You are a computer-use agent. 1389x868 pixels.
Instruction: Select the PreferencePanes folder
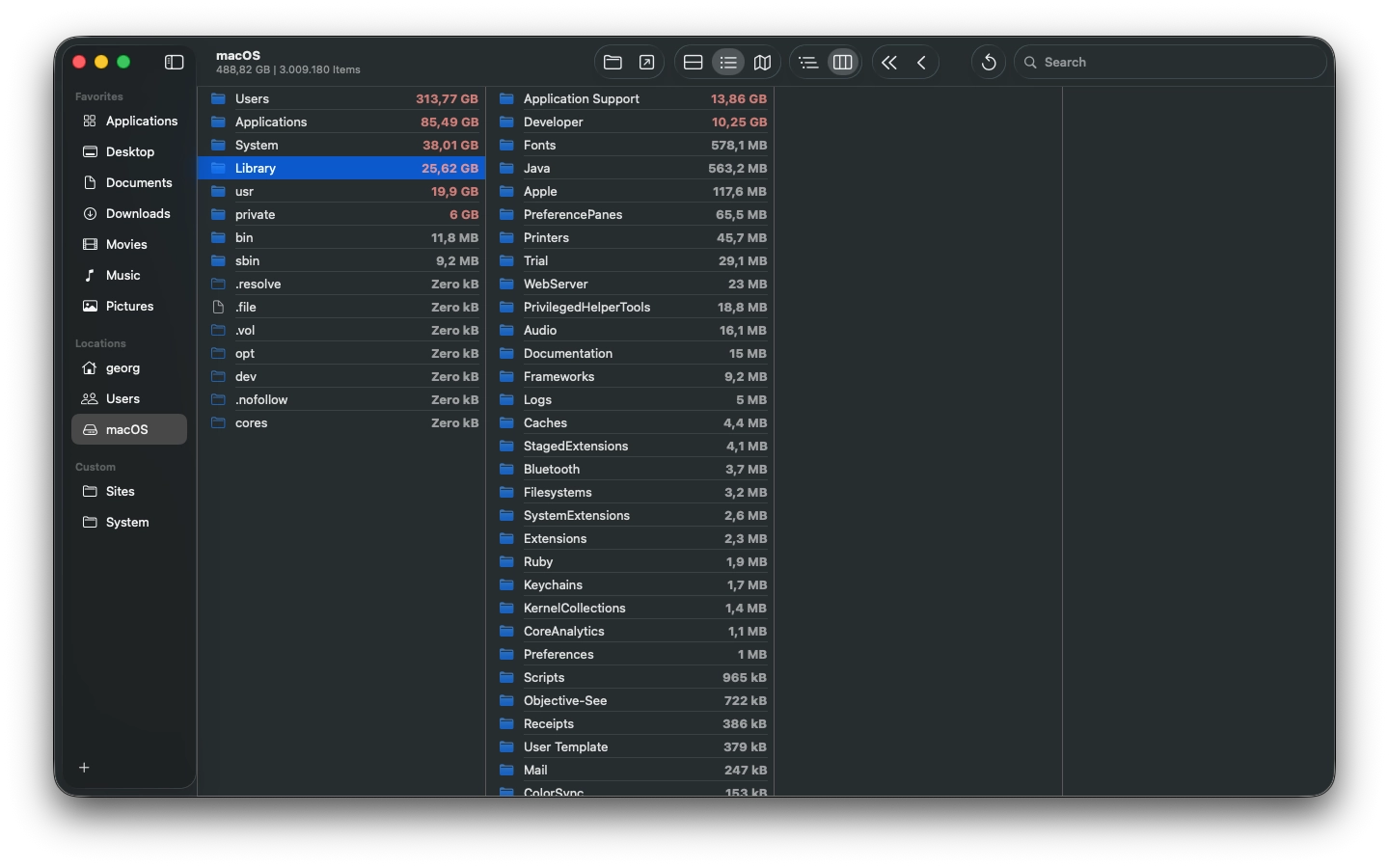[x=630, y=214]
